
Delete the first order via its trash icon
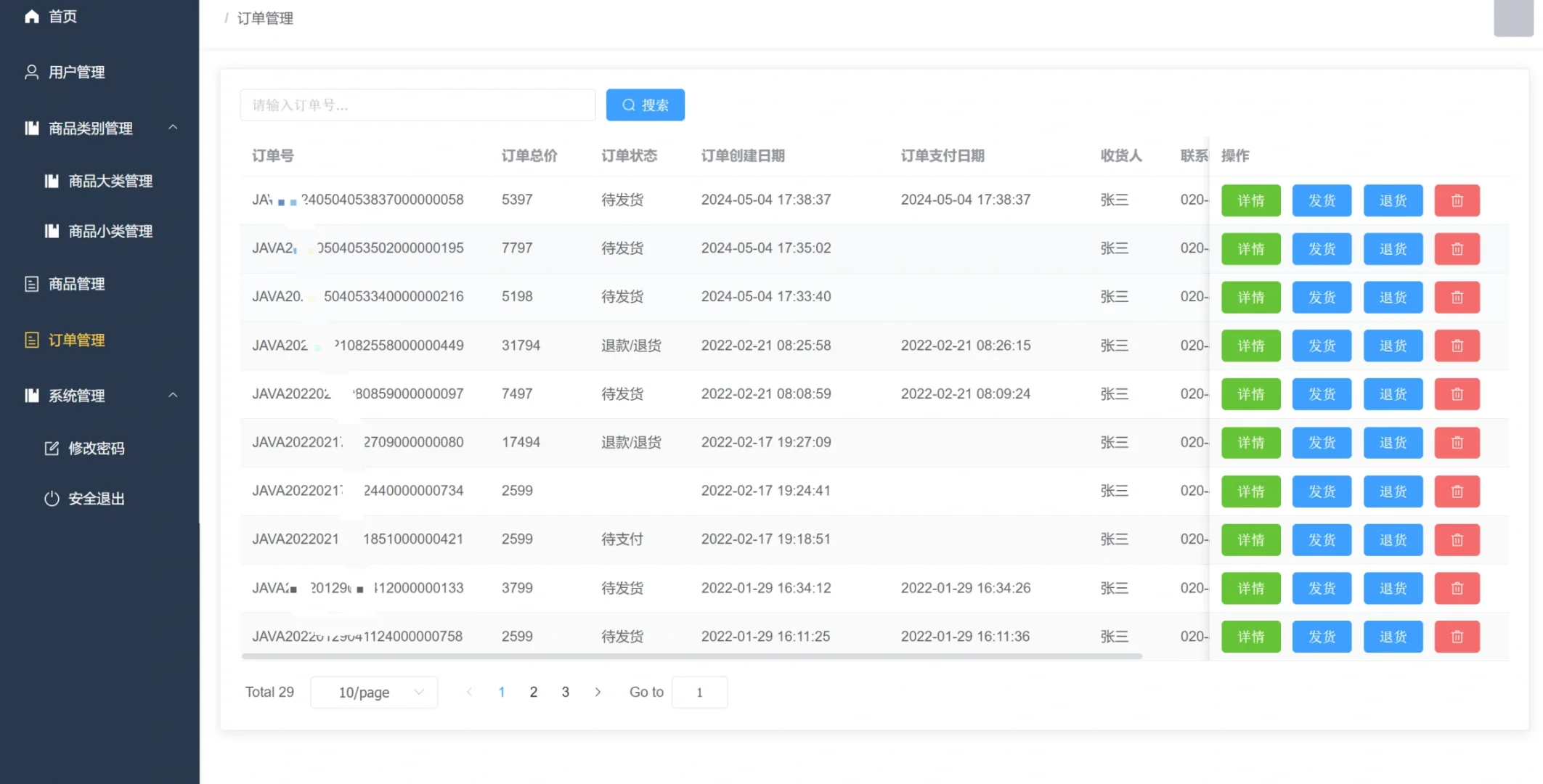1457,200
